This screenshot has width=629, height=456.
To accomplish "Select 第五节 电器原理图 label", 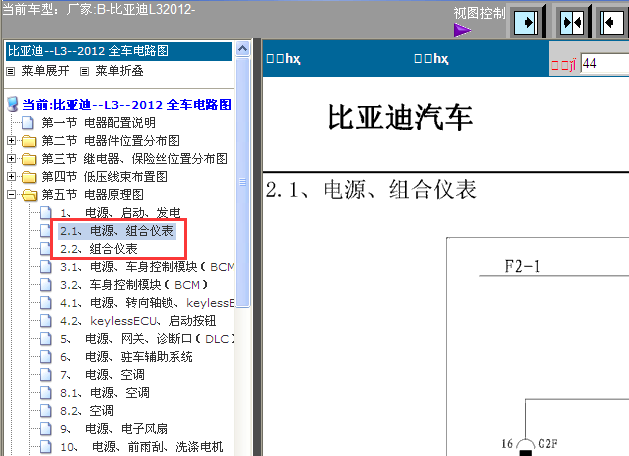I will click(92, 195).
